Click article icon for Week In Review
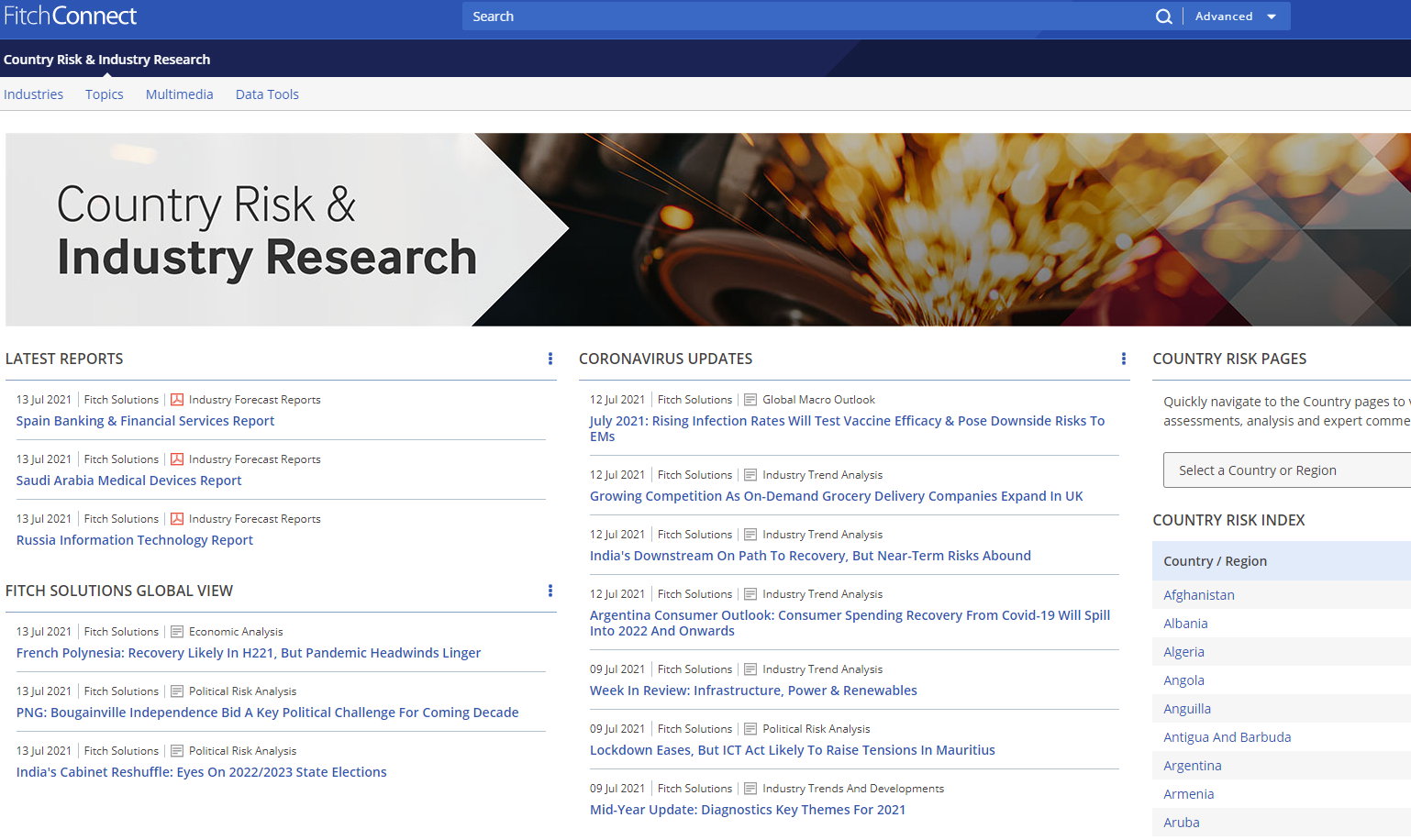The image size is (1411, 840). [x=750, y=669]
